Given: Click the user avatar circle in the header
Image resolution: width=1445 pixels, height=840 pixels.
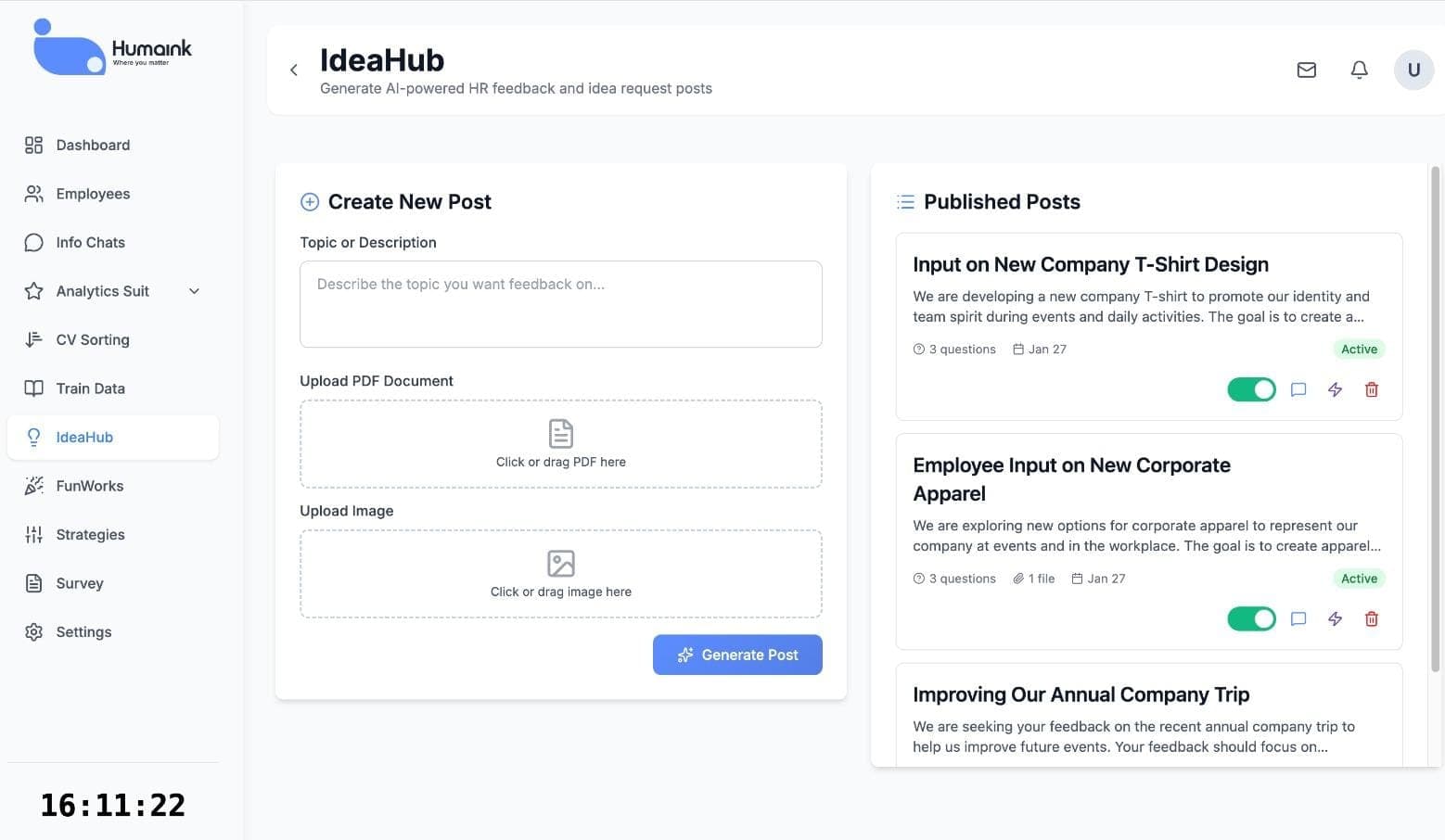Looking at the screenshot, I should pyautogui.click(x=1413, y=70).
